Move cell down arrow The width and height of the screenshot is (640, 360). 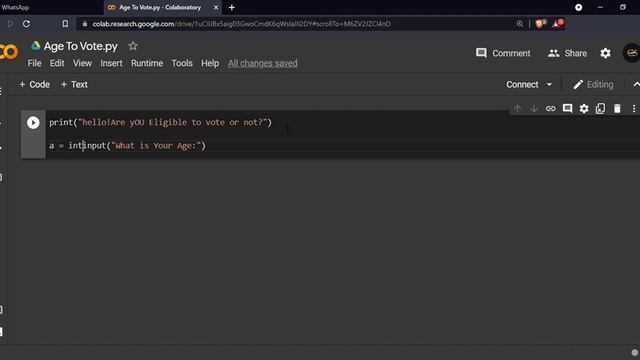534,109
